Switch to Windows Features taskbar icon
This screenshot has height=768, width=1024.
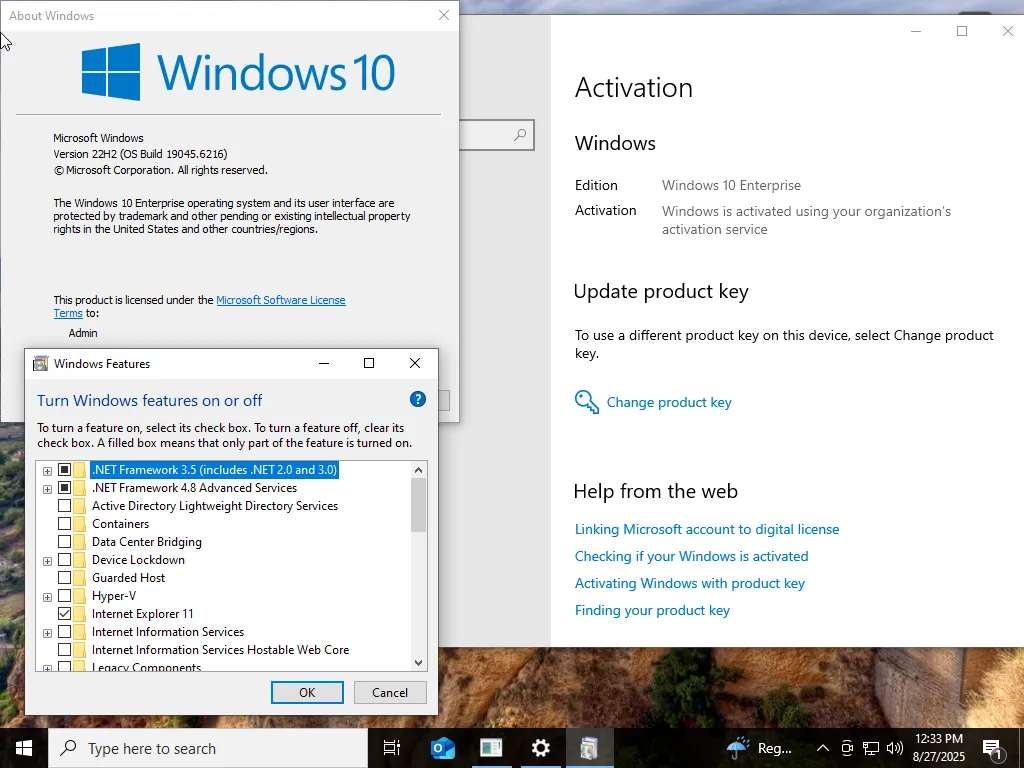[x=589, y=748]
